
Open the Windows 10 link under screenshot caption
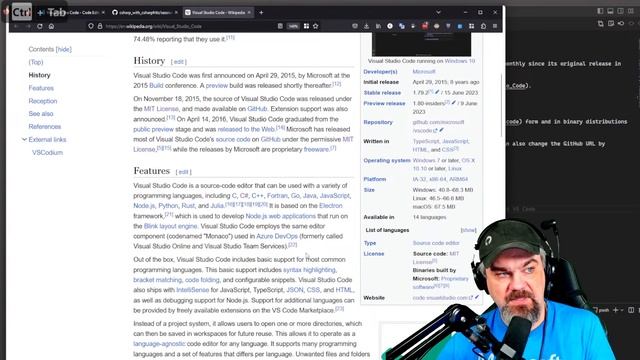click(460, 61)
